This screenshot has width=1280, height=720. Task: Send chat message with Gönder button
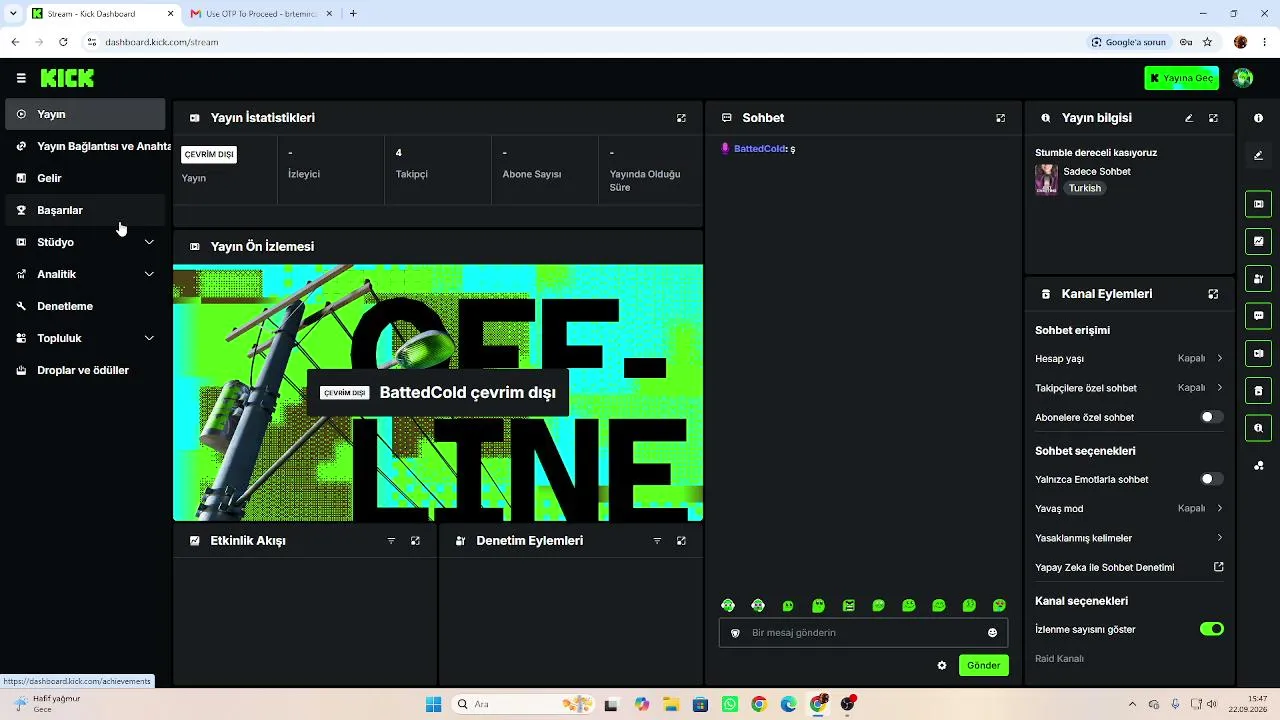(984, 665)
